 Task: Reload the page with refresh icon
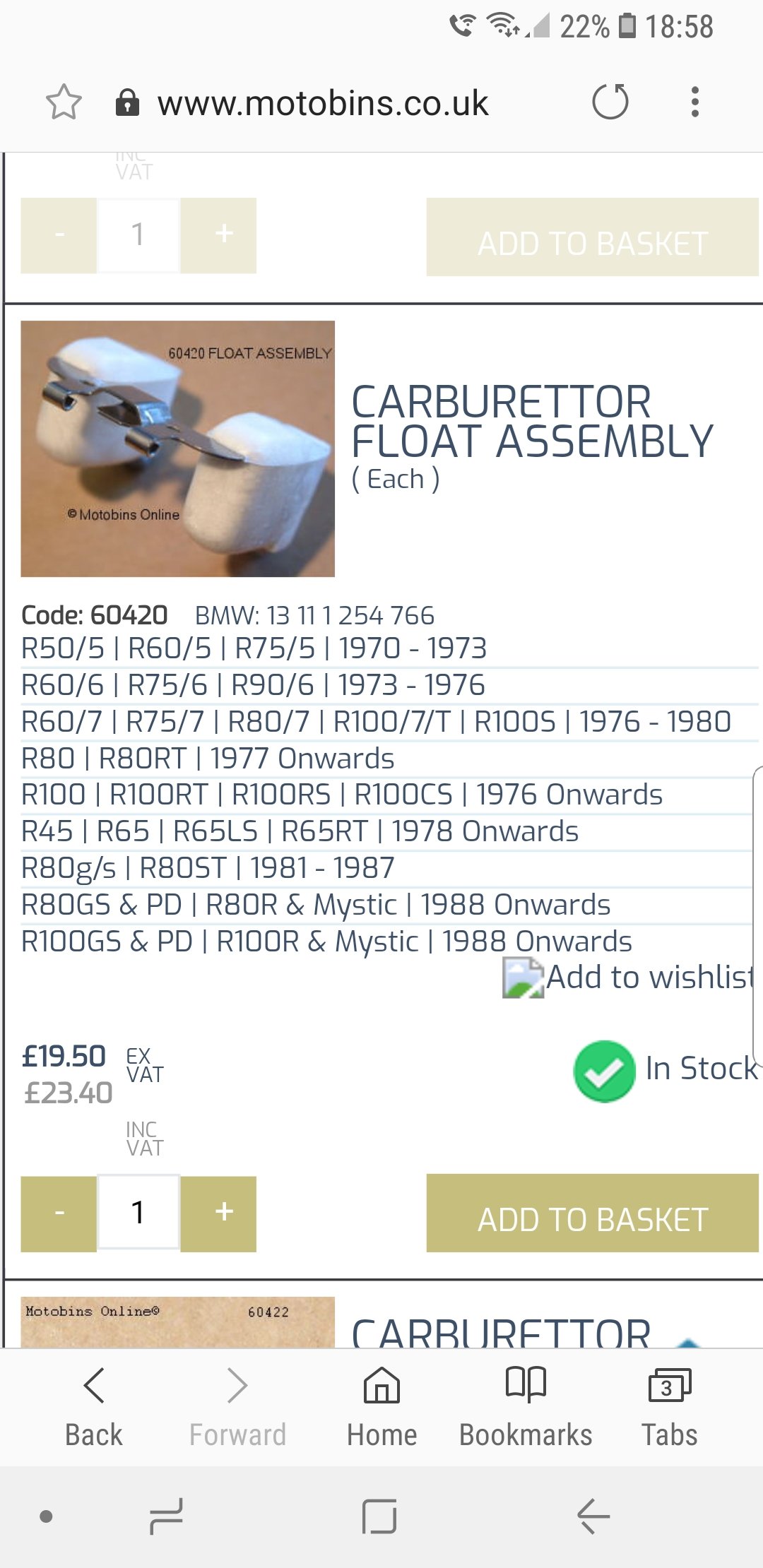tap(610, 102)
